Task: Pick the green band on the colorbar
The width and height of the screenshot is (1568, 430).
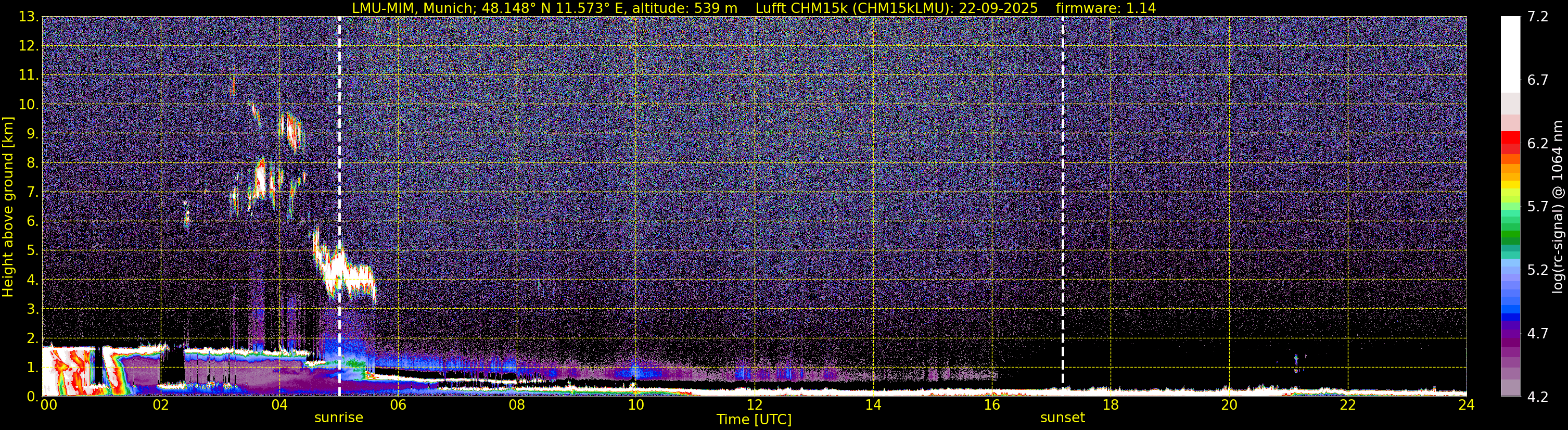Action: tap(1510, 234)
